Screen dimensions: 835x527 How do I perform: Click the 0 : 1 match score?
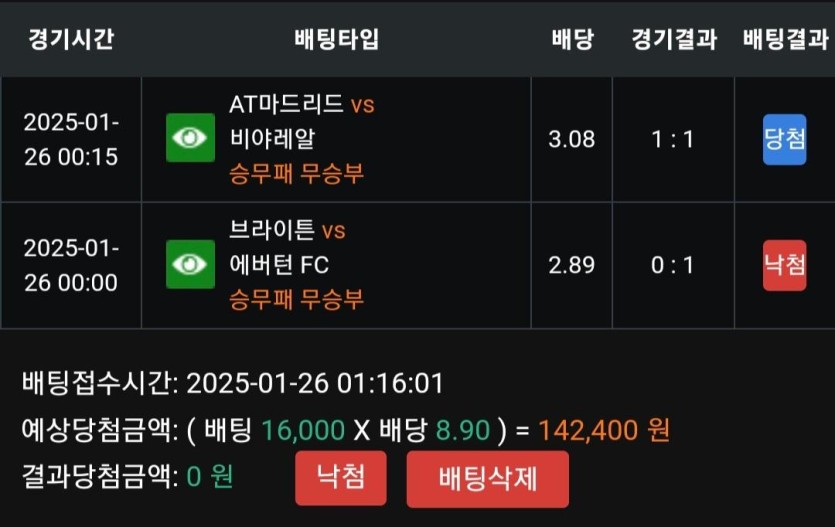(x=673, y=265)
